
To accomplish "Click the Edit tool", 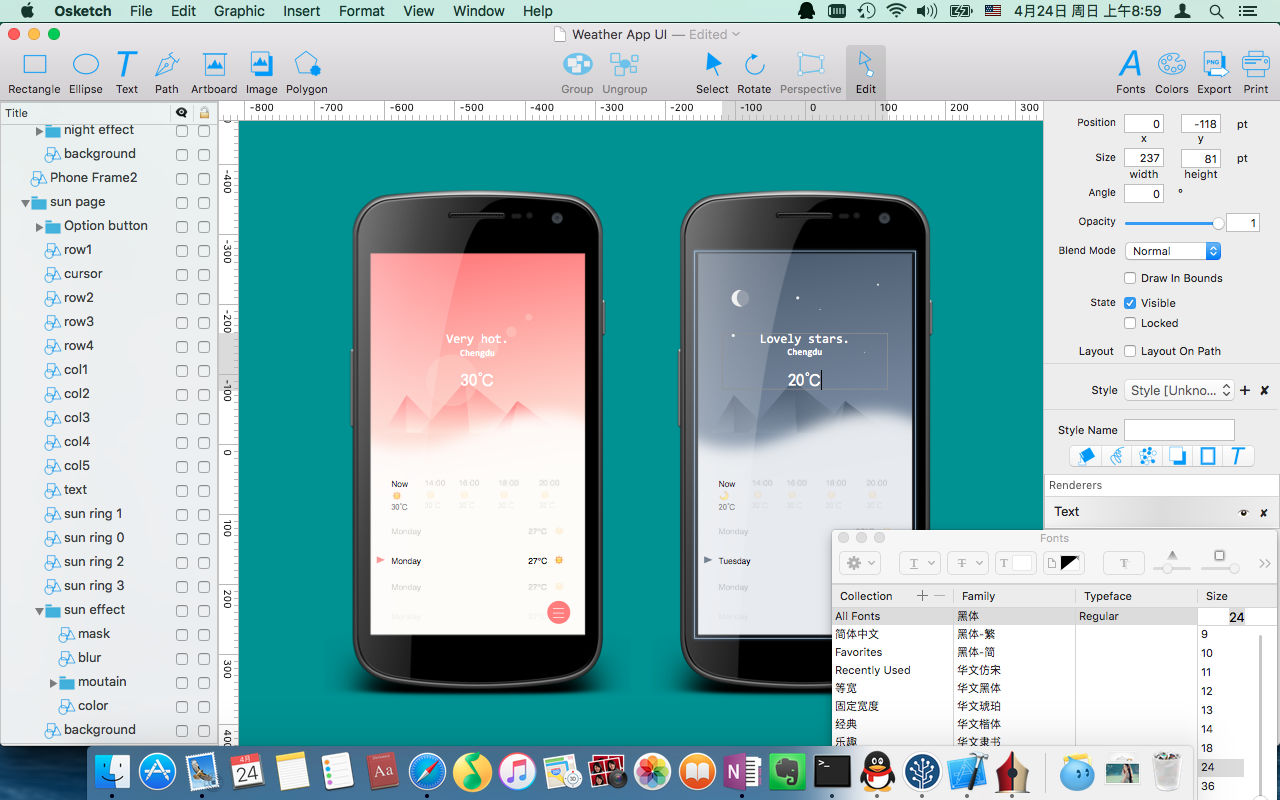I will click(865, 73).
